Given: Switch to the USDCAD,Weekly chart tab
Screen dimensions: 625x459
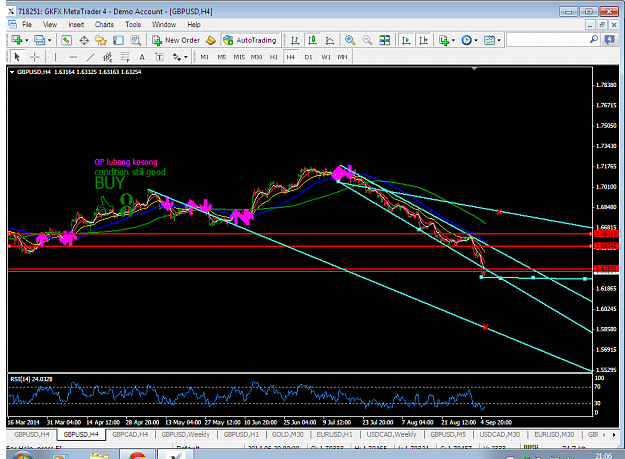Looking at the screenshot, I should [391, 434].
